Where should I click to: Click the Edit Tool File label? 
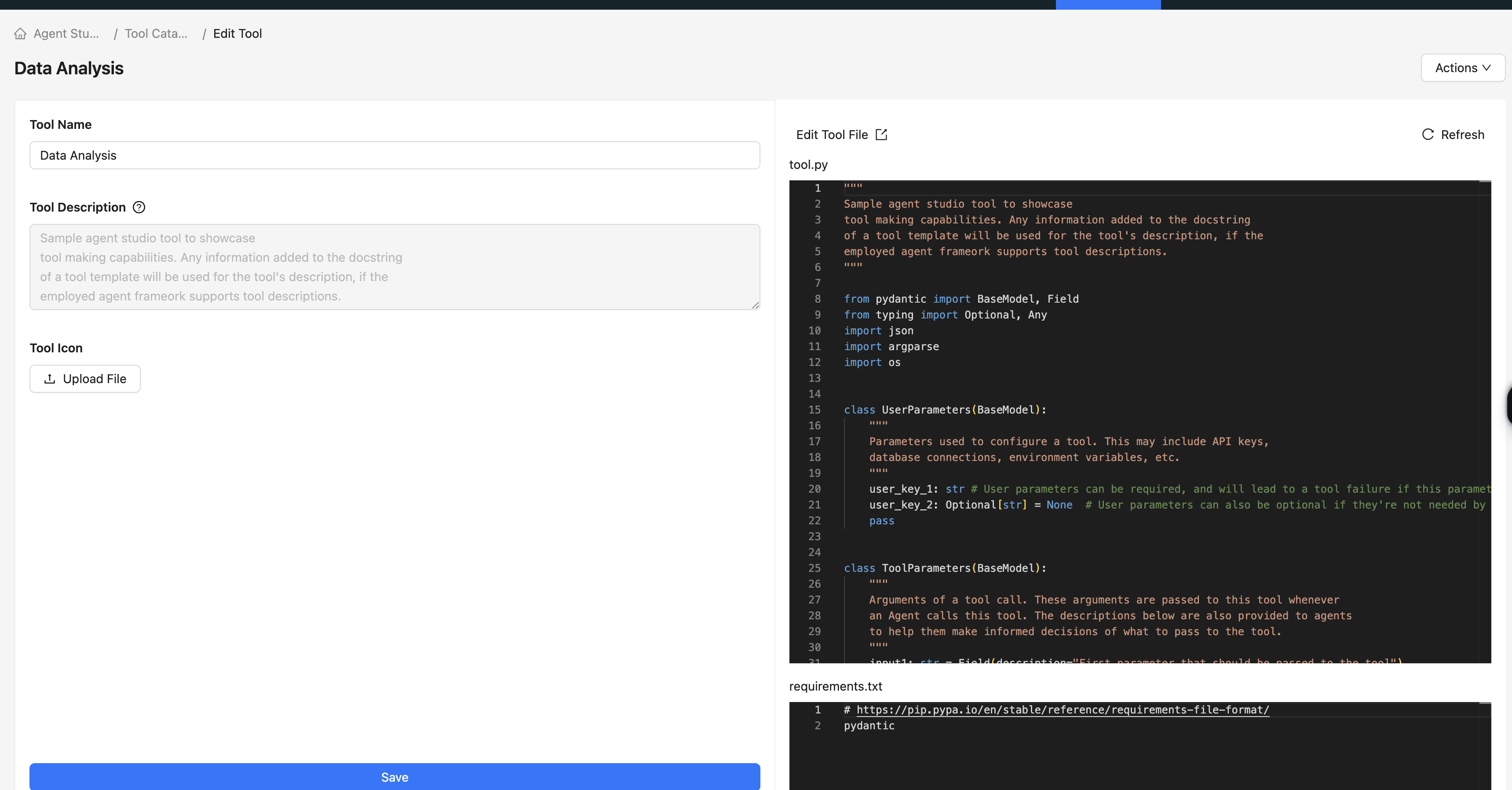click(832, 135)
